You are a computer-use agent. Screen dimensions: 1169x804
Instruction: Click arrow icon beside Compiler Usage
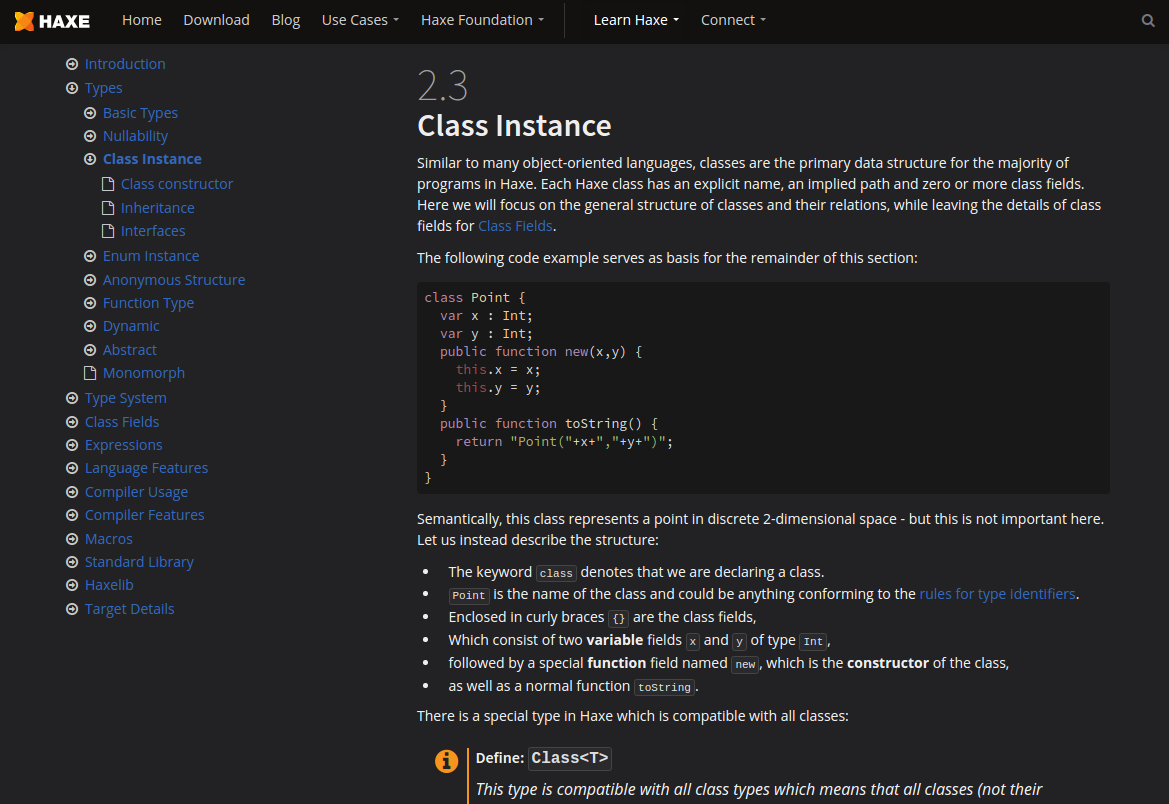72,492
